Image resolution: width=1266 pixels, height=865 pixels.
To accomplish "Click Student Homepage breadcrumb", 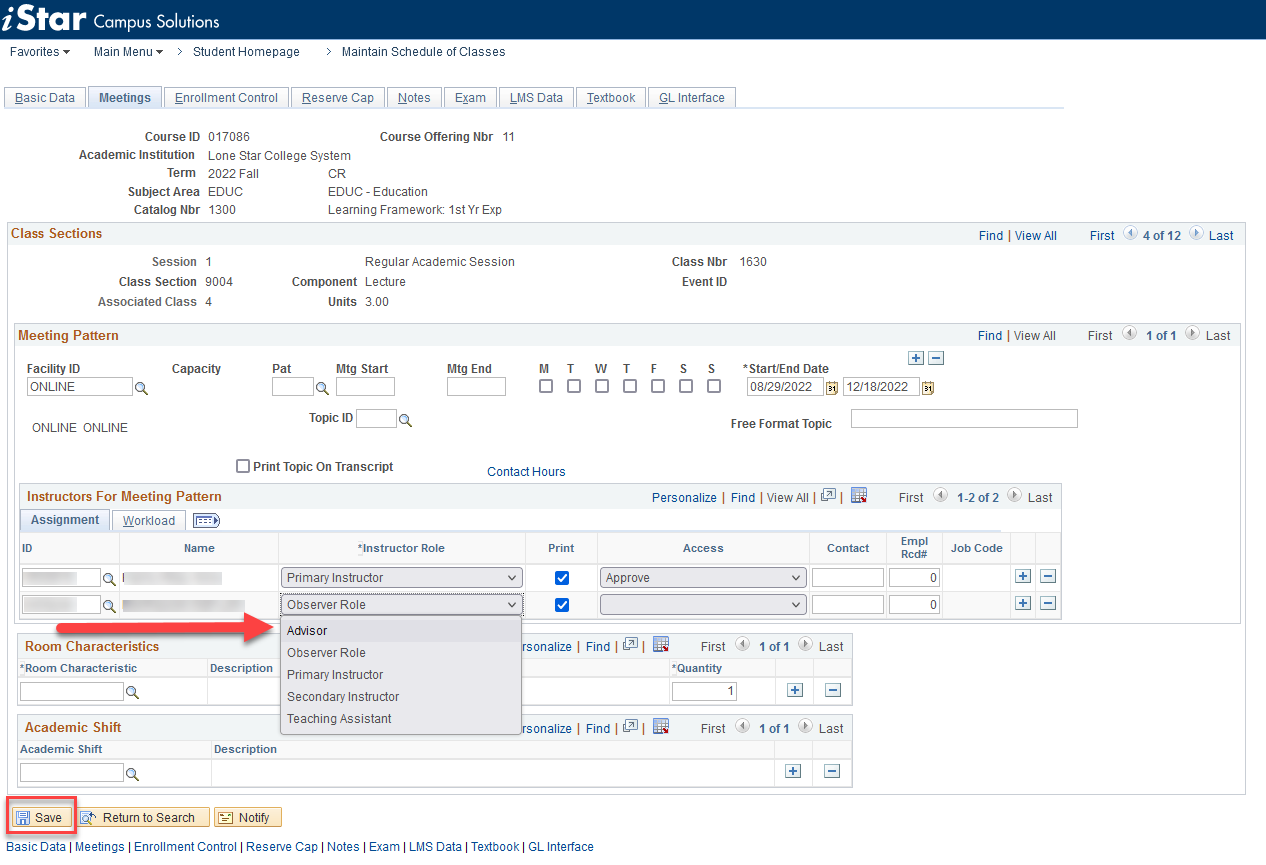I will tap(246, 52).
